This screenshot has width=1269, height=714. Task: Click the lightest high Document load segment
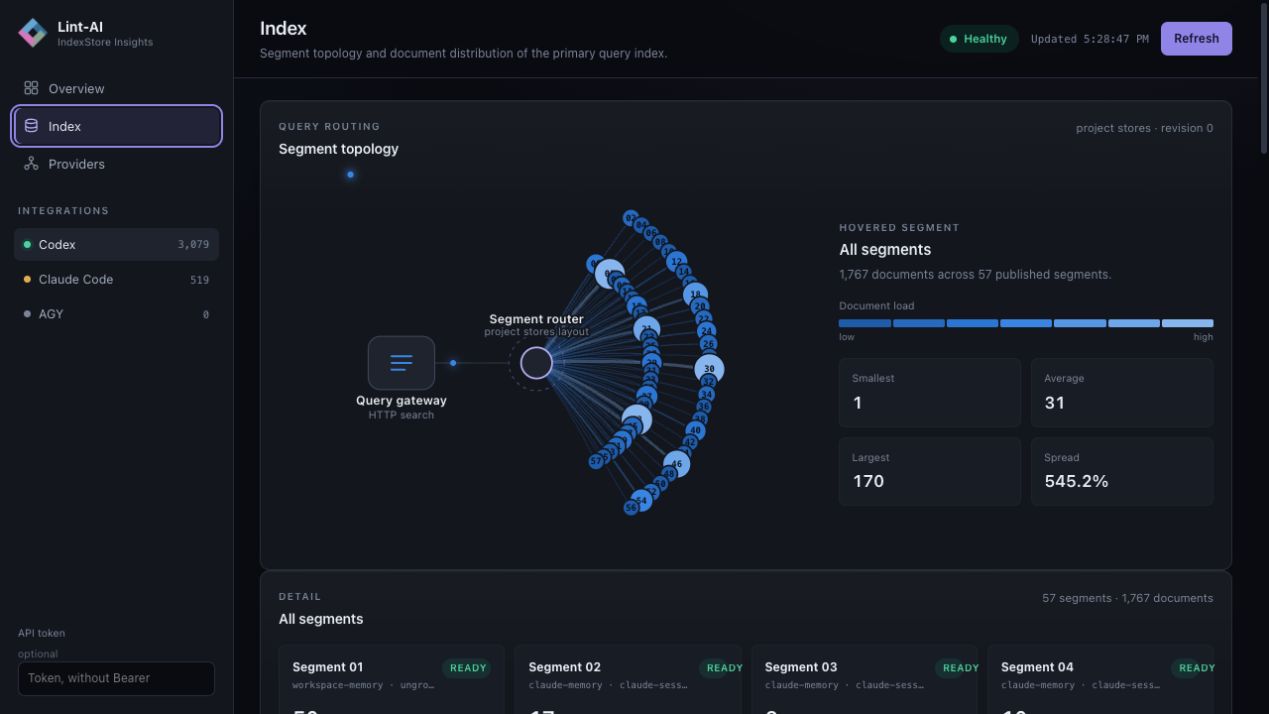(x=1187, y=323)
